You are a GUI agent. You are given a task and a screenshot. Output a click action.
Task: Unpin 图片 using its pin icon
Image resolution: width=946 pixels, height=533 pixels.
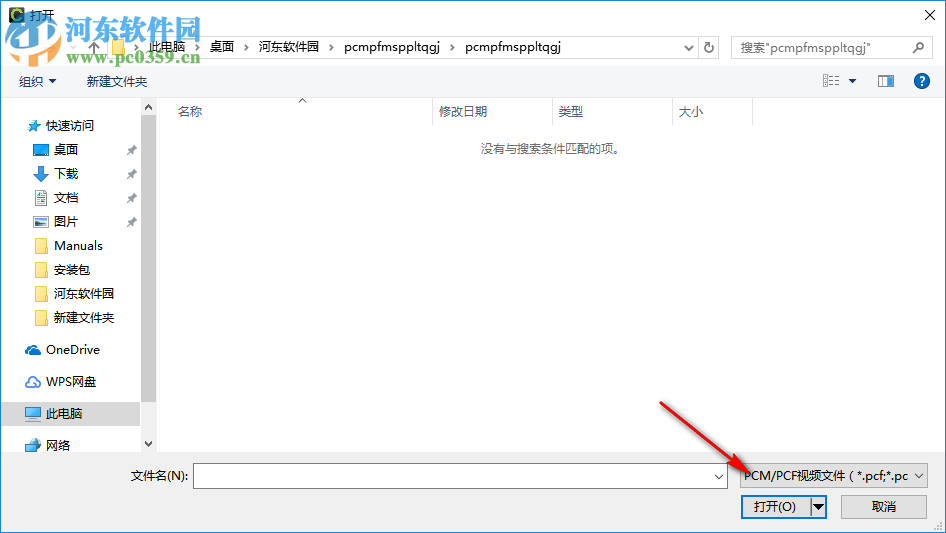click(131, 222)
